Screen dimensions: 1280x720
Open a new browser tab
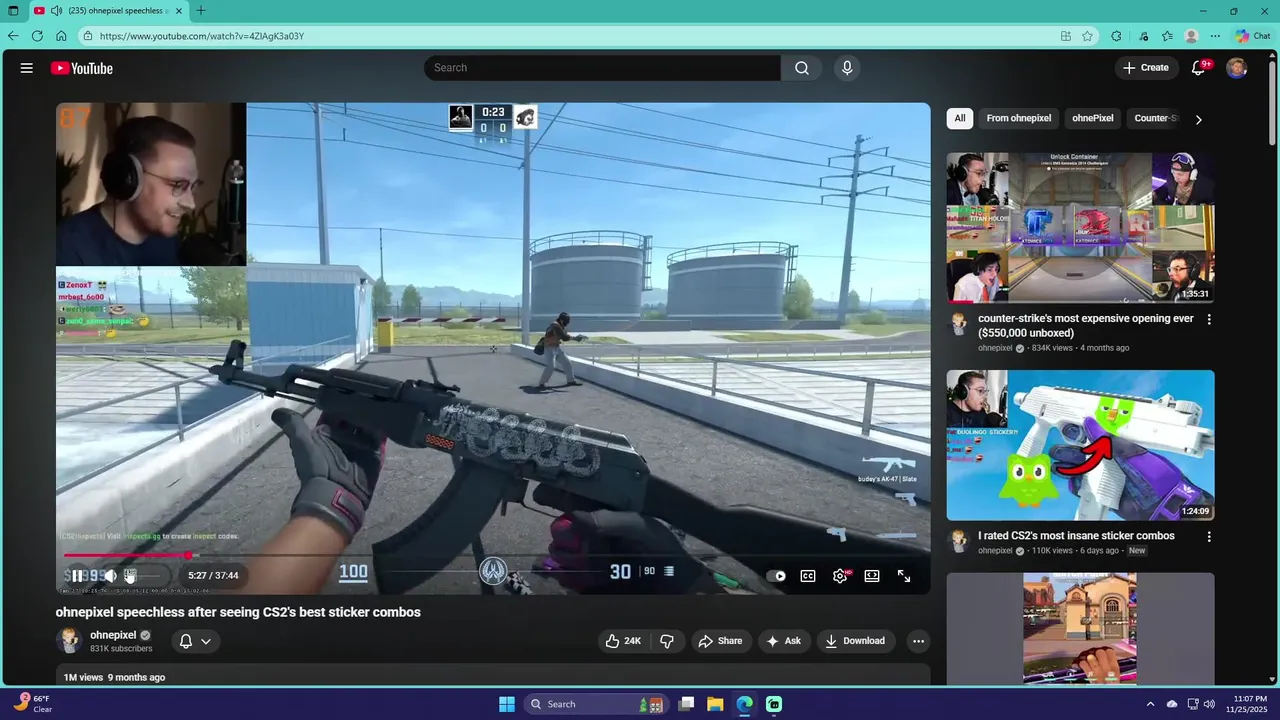(201, 11)
